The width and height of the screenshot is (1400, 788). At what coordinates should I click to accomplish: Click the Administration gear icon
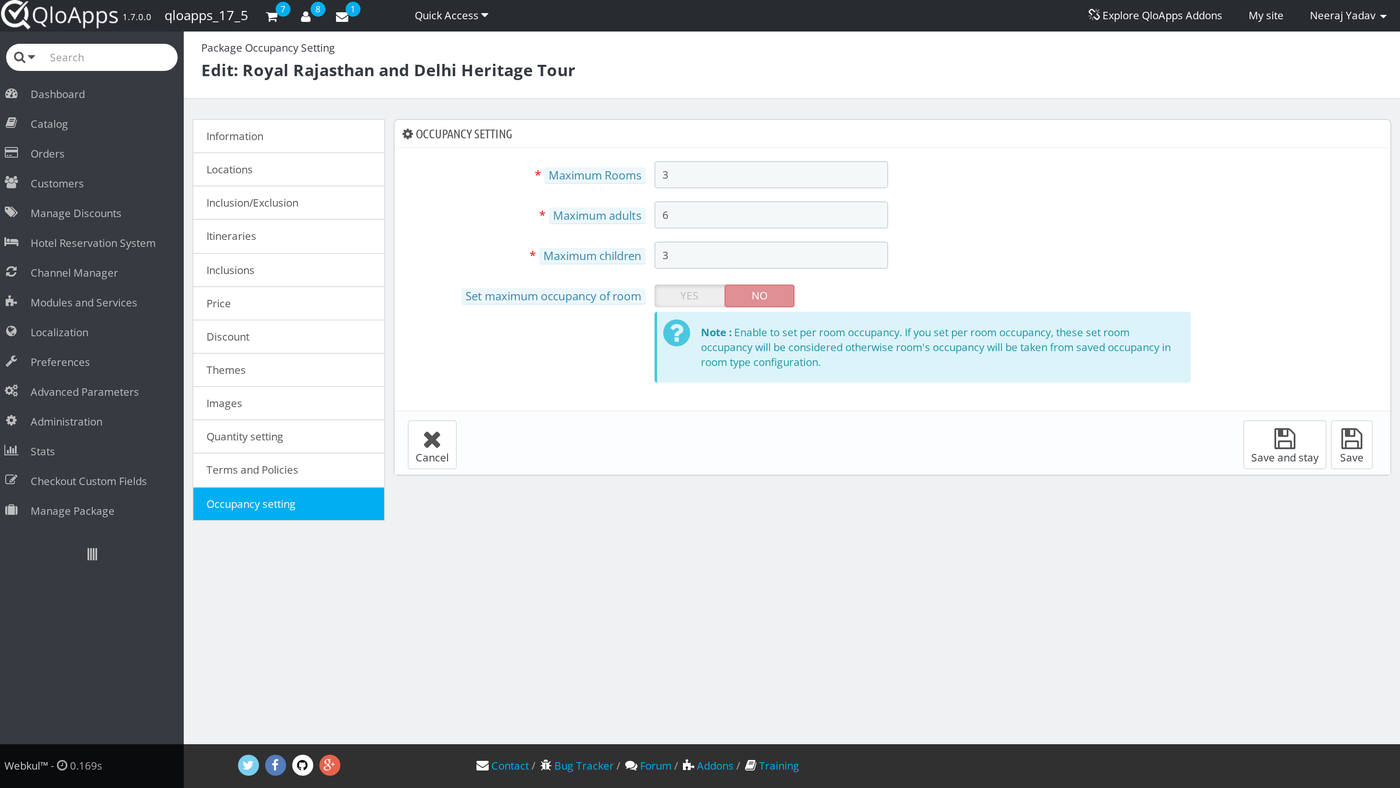pos(12,421)
